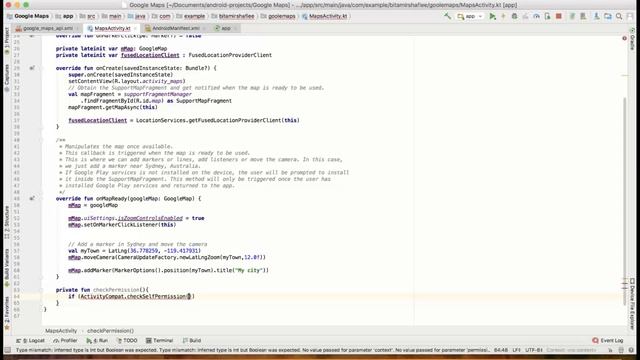Click the override gutter icon beside onMapReady
The image size is (640, 360).
coord(32,199)
